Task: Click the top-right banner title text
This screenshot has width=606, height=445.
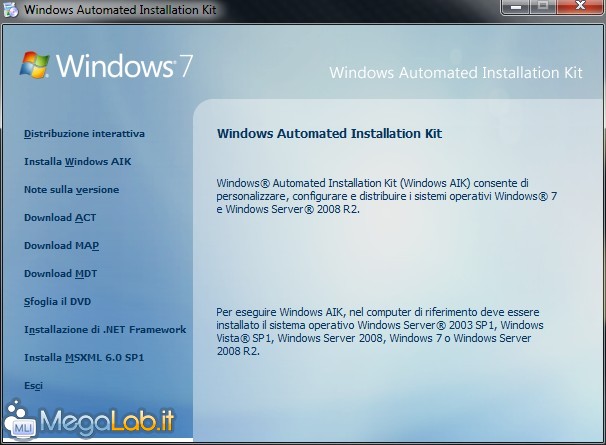Action: tap(455, 73)
